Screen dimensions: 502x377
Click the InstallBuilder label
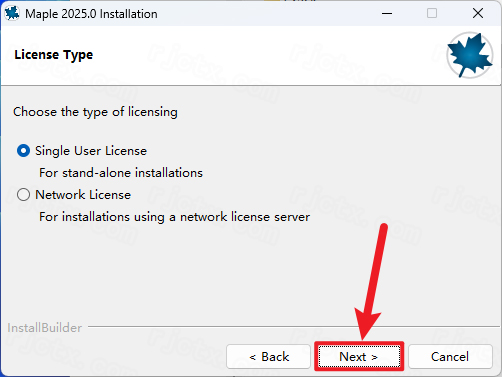click(44, 328)
